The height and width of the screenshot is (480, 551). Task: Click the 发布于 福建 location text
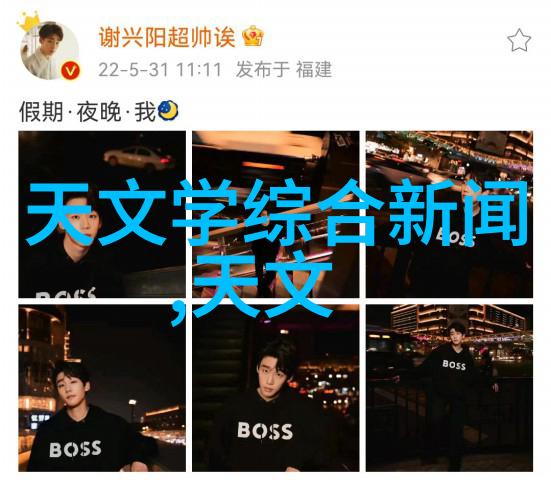click(x=284, y=69)
